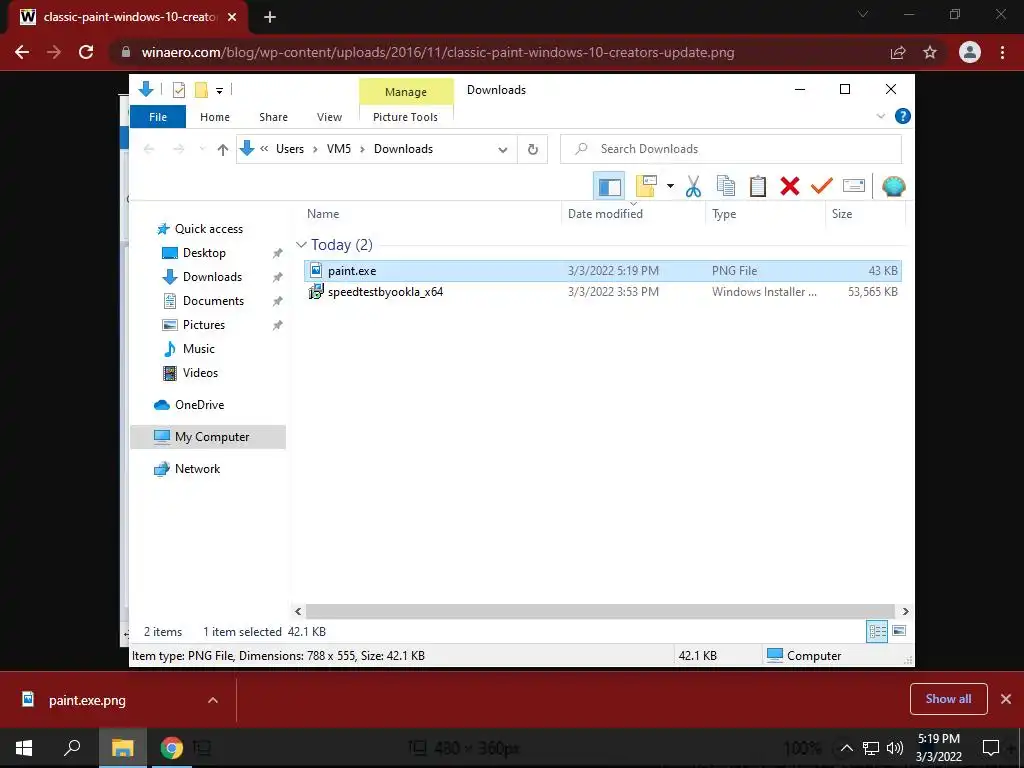The width and height of the screenshot is (1024, 768).
Task: Open dropdown arrow next to new item icon
Action: pos(670,186)
